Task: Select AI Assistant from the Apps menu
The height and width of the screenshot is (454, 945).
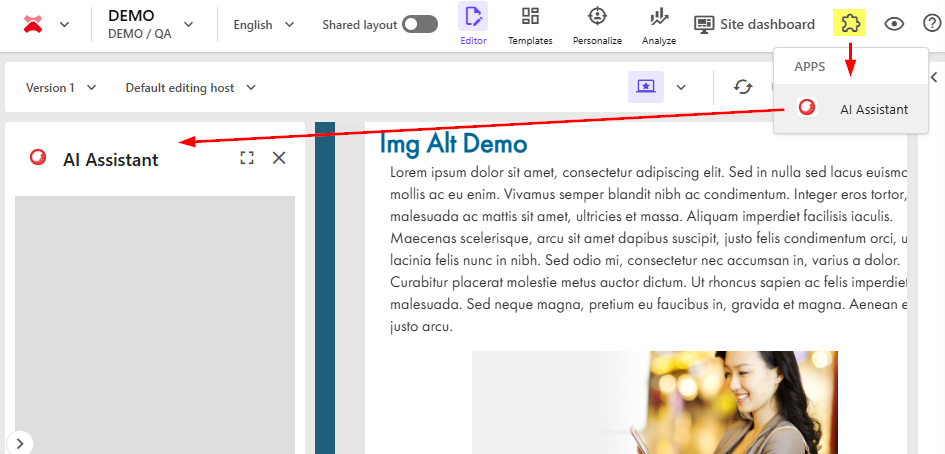Action: tap(855, 109)
